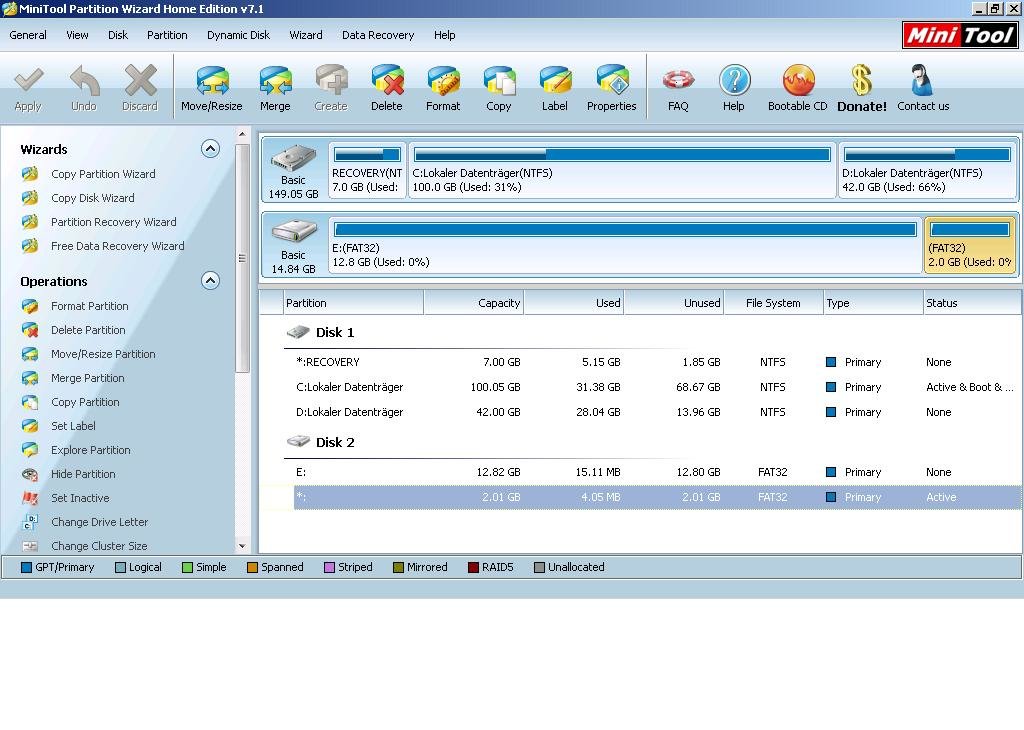Screen dimensions: 1024x730
Task: Open the View menu
Action: pos(77,35)
